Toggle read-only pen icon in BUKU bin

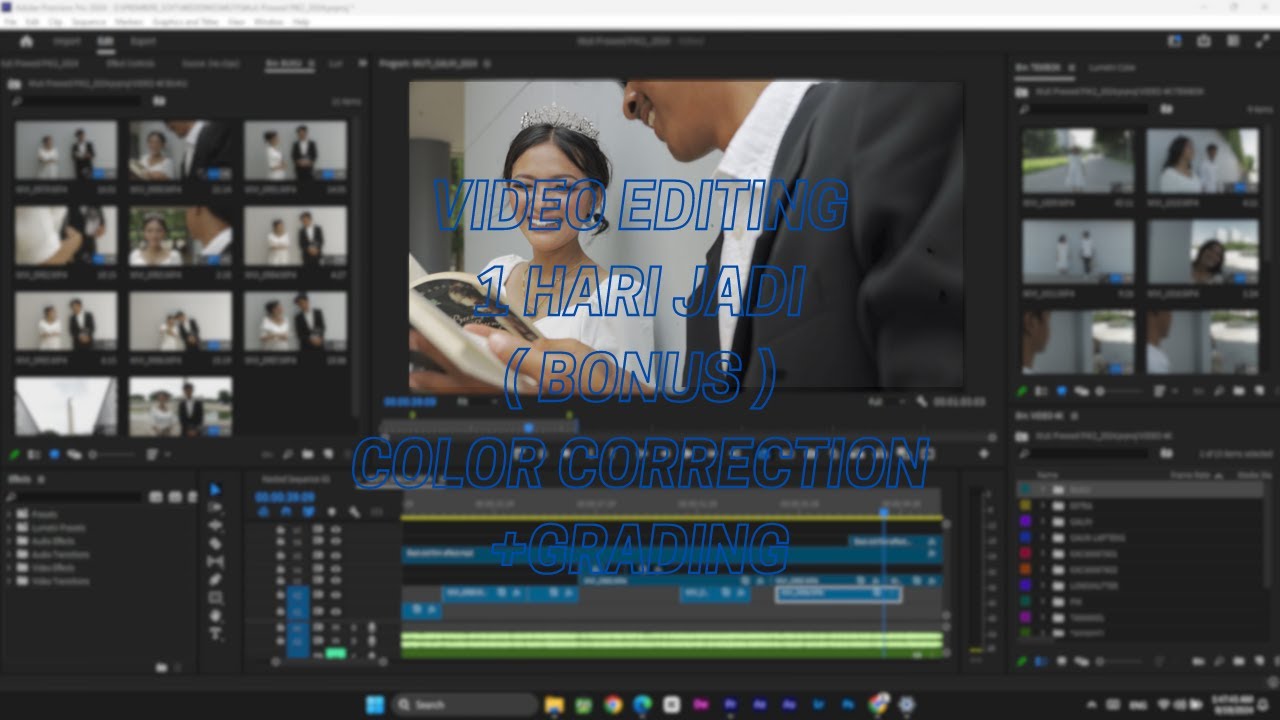pyautogui.click(x=15, y=453)
